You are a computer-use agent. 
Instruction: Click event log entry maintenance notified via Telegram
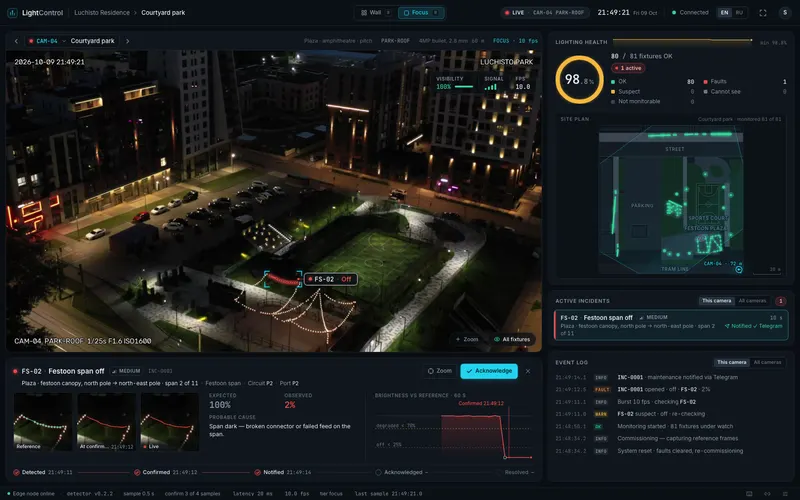click(671, 378)
